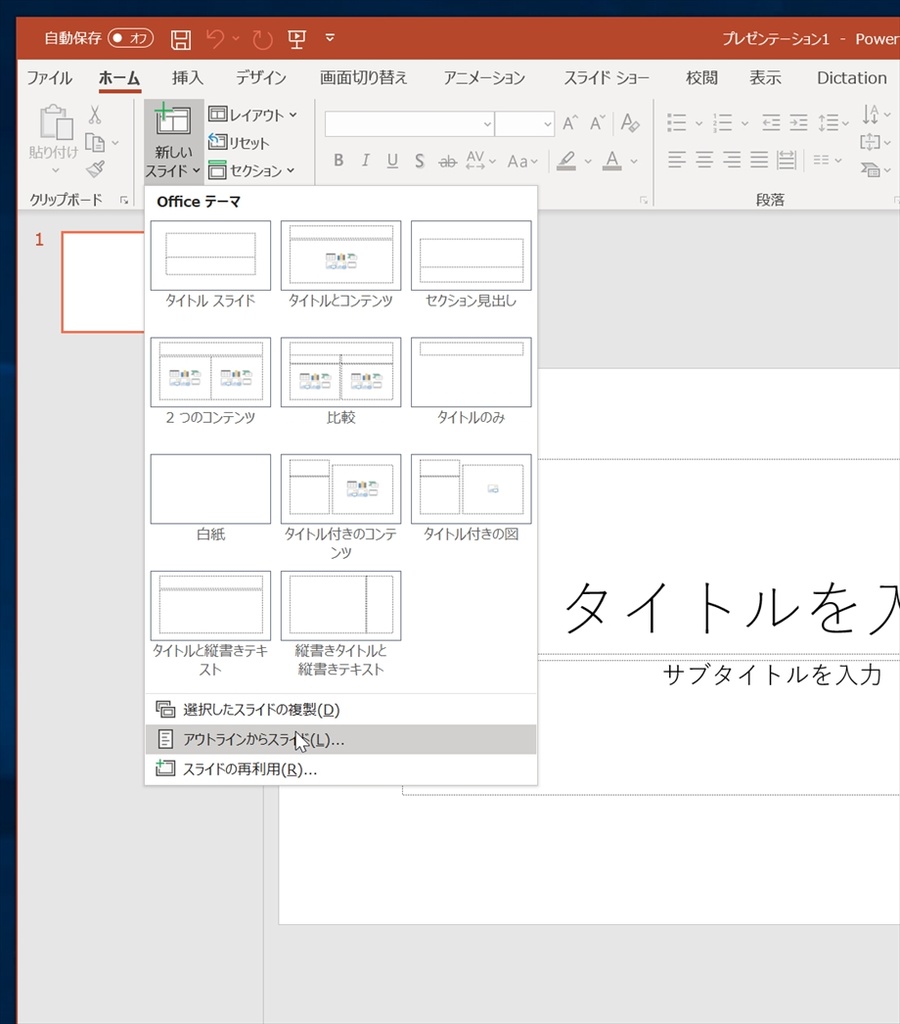Toggle Bold formatting
This screenshot has width=900, height=1024.
click(338, 160)
